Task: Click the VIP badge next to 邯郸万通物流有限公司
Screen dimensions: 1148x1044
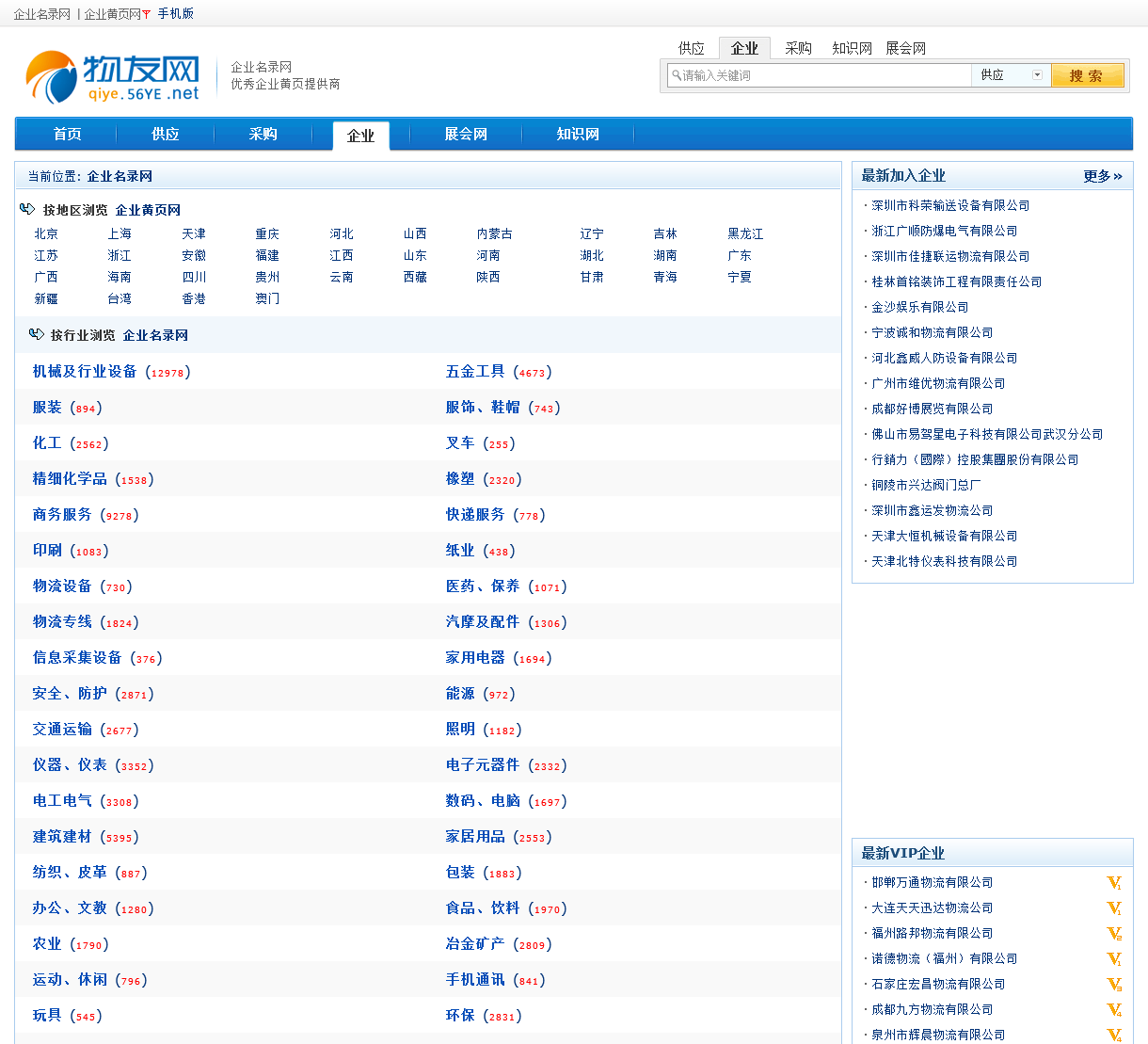Action: 1113,883
